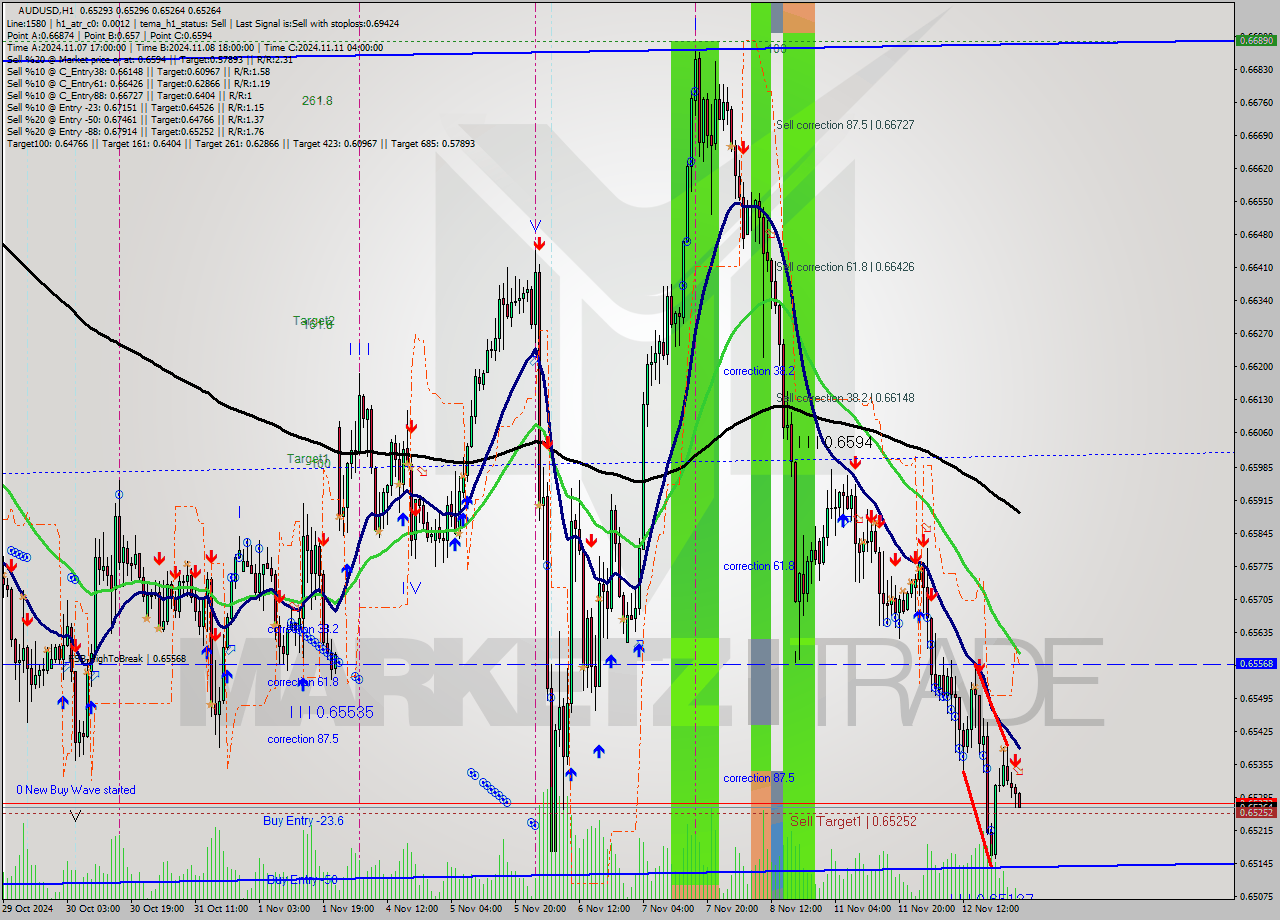1280x920 pixels.
Task: Click the 0.66760 price axis value
Action: point(1256,102)
